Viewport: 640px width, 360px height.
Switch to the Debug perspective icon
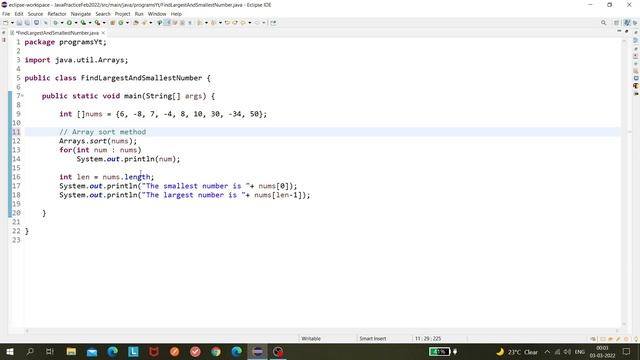tap(635, 23)
